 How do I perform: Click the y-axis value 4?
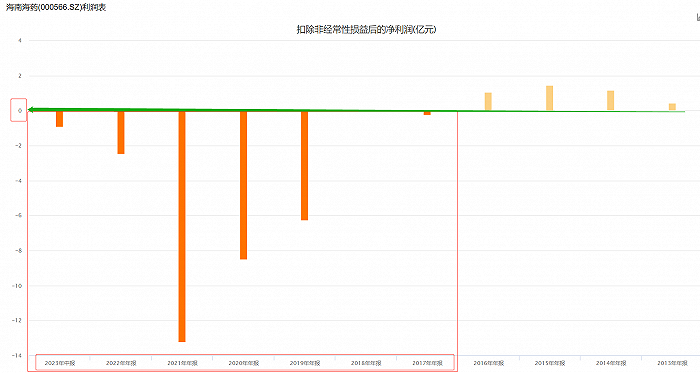[x=20, y=41]
